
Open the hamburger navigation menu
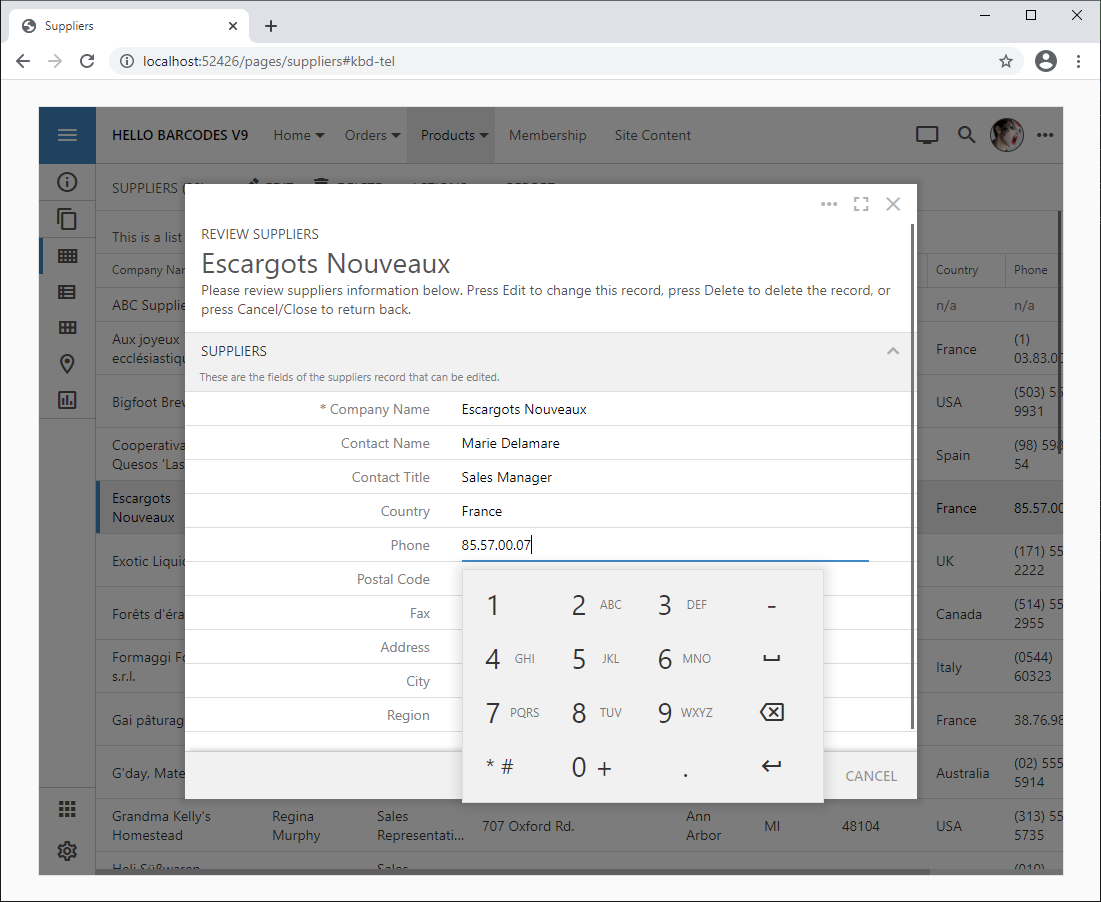67,135
